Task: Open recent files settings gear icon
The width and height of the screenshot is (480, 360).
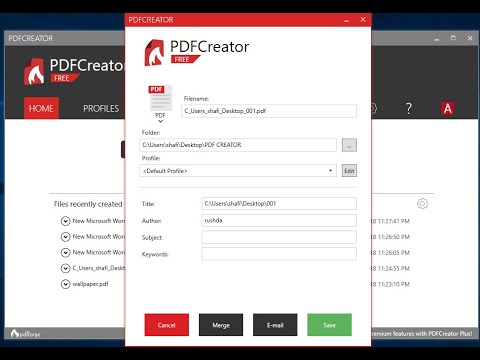Action: coord(422,203)
